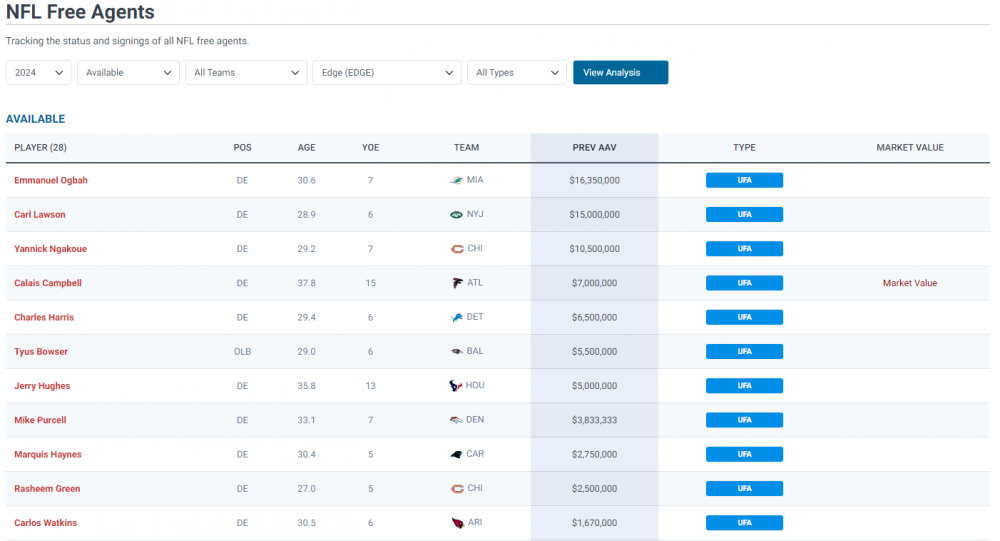The image size is (1000, 541).
Task: Open the All Teams filter dropdown
Action: coord(246,73)
